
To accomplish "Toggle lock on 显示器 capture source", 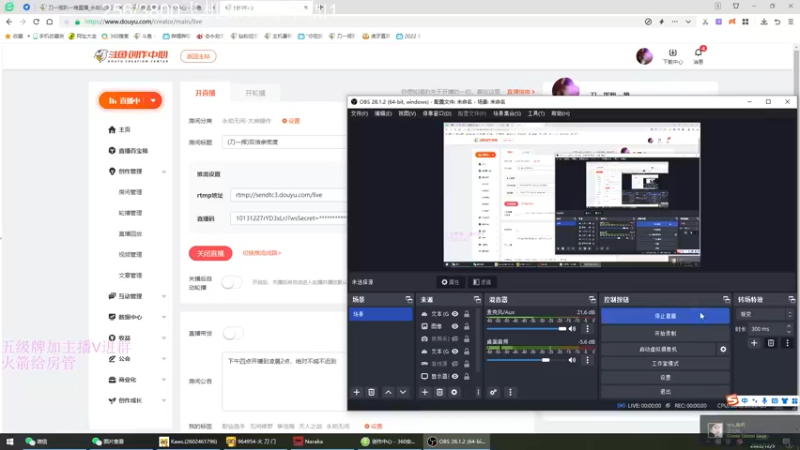I will point(466,377).
